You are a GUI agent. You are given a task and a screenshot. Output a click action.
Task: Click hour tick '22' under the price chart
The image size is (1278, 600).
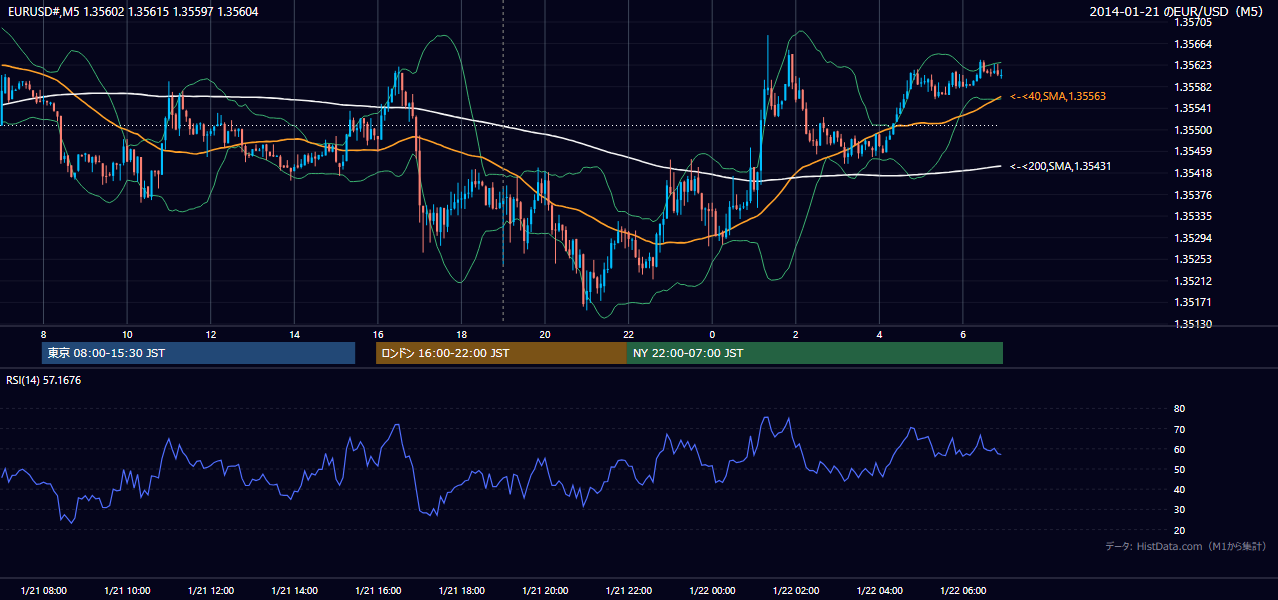click(628, 334)
